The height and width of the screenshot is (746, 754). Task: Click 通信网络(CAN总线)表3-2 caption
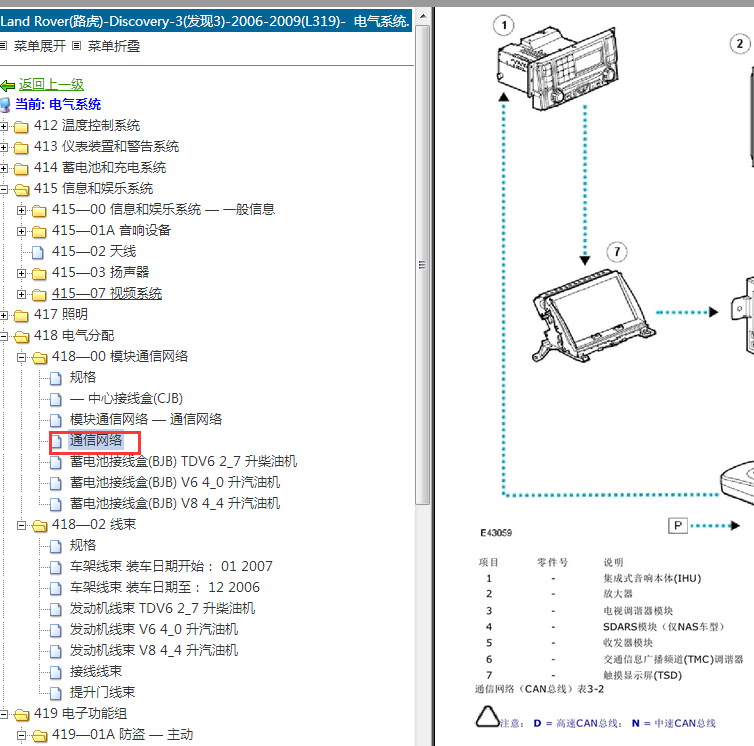tap(539, 689)
